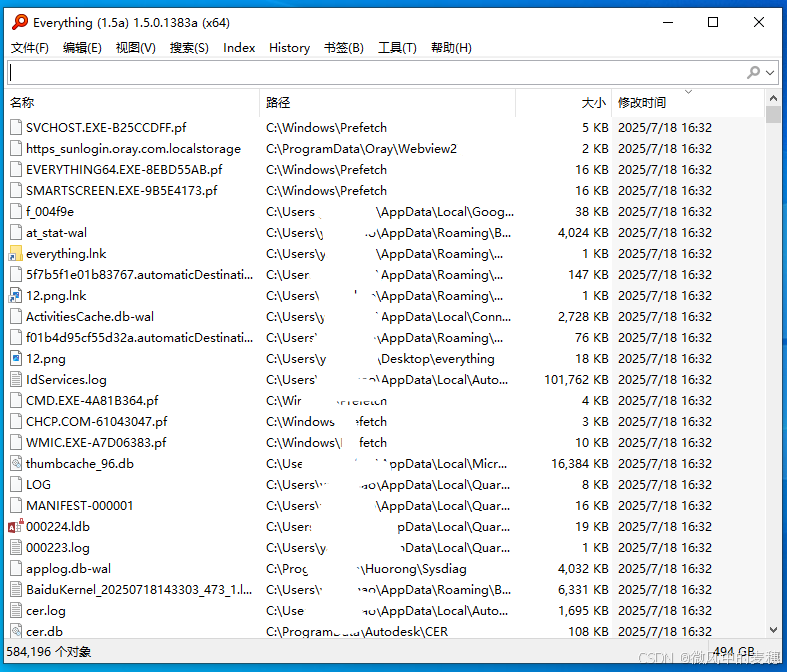Open the History menu
This screenshot has height=672, width=787.
click(289, 48)
